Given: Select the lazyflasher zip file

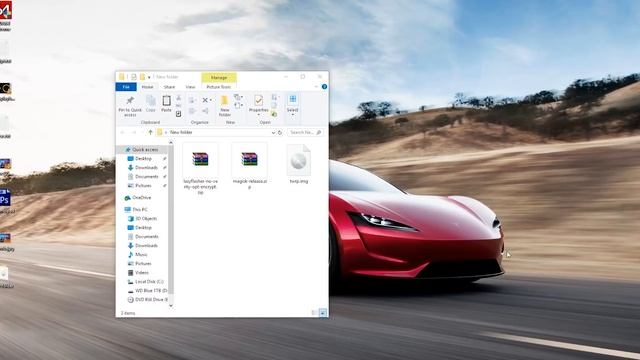Looking at the screenshot, I should pyautogui.click(x=200, y=169).
